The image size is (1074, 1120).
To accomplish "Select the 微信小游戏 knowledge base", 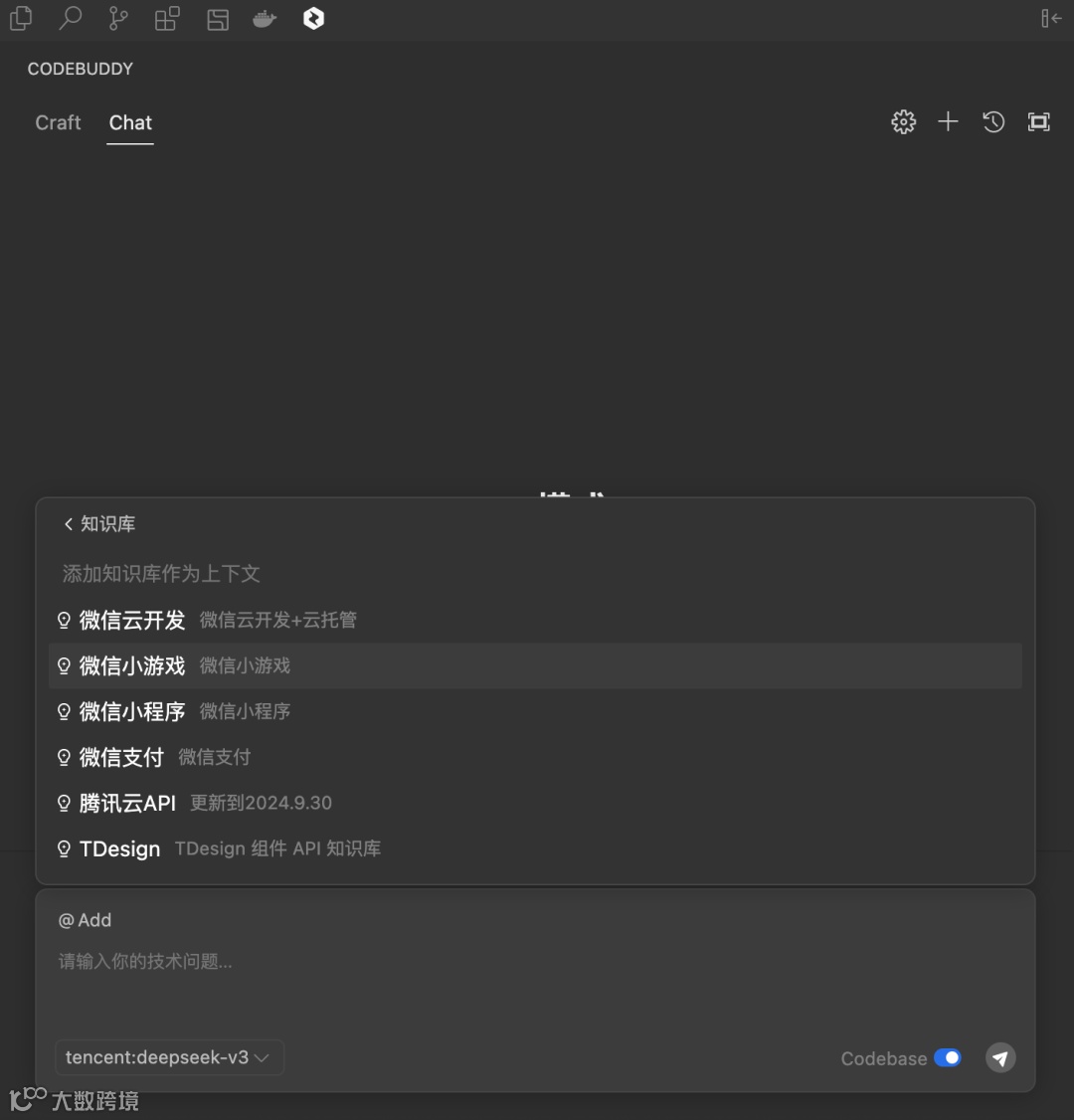I will [x=536, y=665].
